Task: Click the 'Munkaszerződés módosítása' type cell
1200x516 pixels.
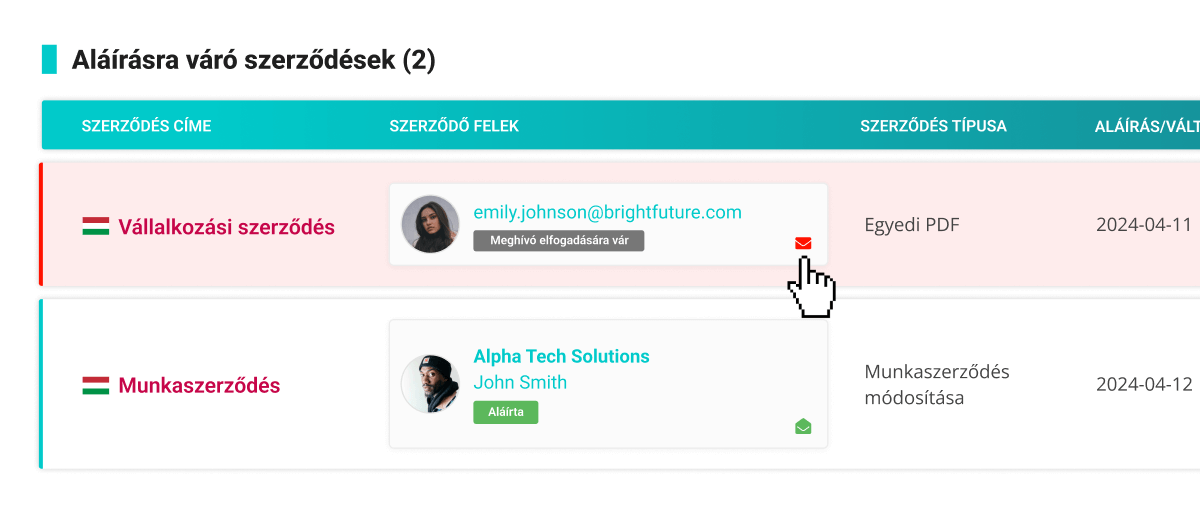Action: click(x=937, y=385)
